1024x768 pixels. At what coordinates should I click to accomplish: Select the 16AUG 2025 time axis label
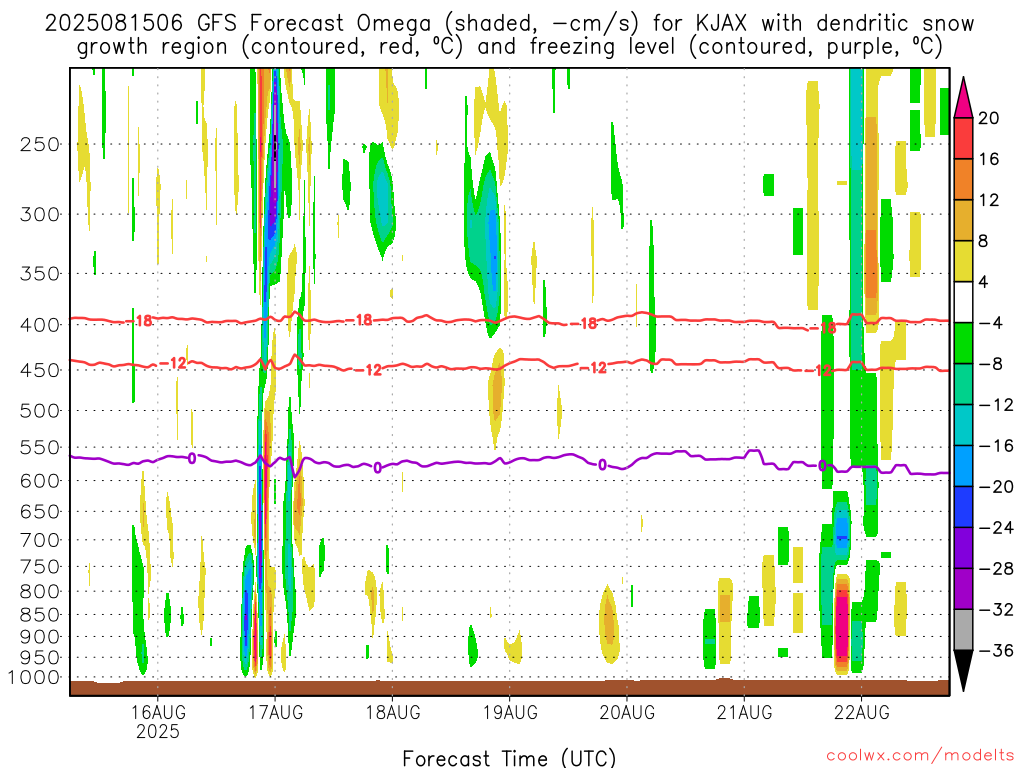pyautogui.click(x=157, y=721)
